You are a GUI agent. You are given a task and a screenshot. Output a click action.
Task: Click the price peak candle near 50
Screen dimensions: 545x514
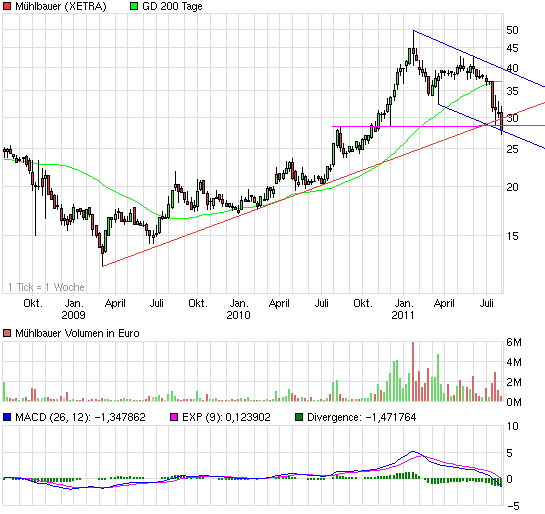point(413,47)
